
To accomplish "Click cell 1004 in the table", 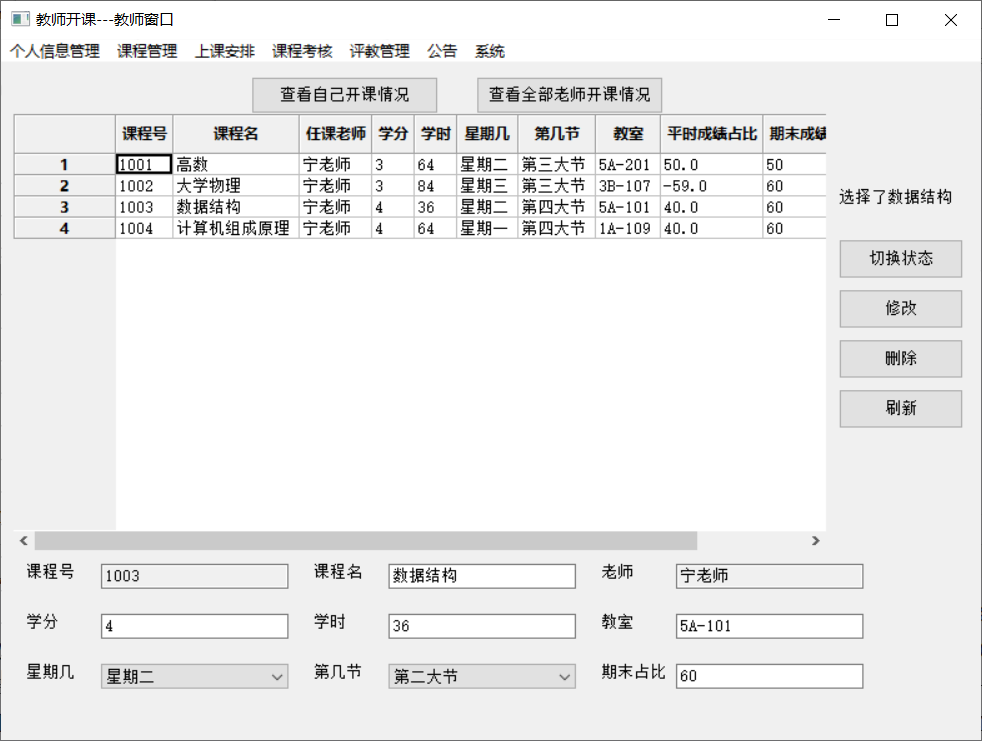I will point(144,229).
